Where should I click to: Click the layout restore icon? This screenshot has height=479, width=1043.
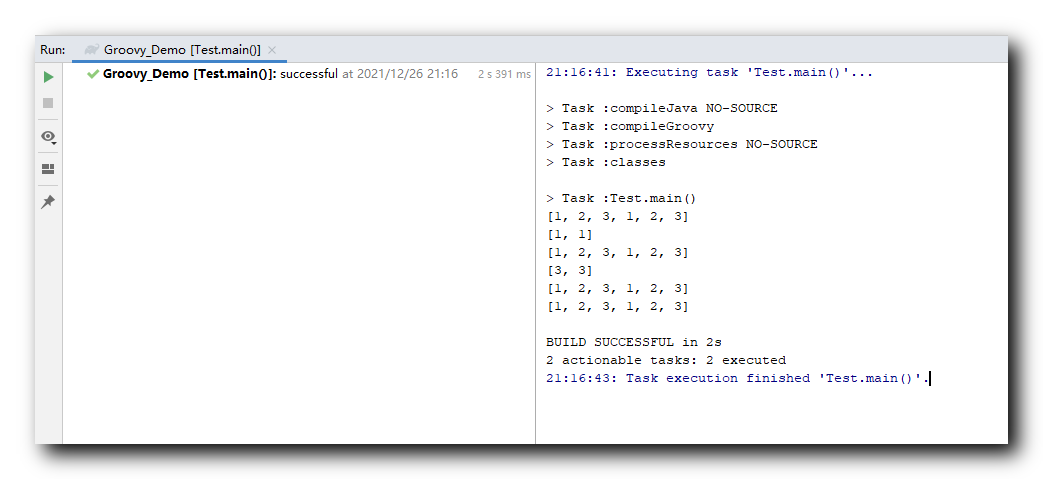click(x=48, y=169)
